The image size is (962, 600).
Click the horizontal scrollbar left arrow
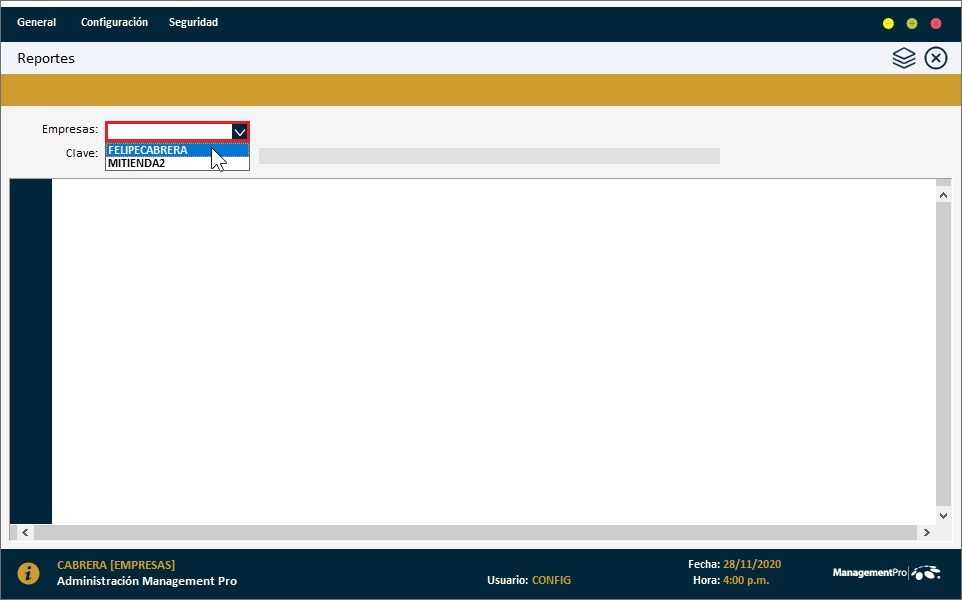(25, 532)
